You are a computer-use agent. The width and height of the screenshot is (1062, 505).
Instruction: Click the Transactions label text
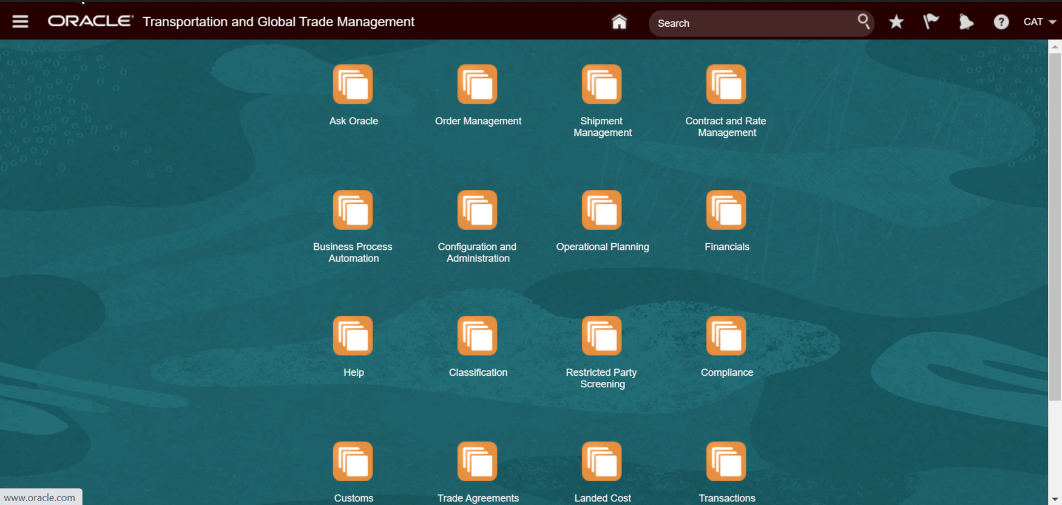pyautogui.click(x=727, y=498)
